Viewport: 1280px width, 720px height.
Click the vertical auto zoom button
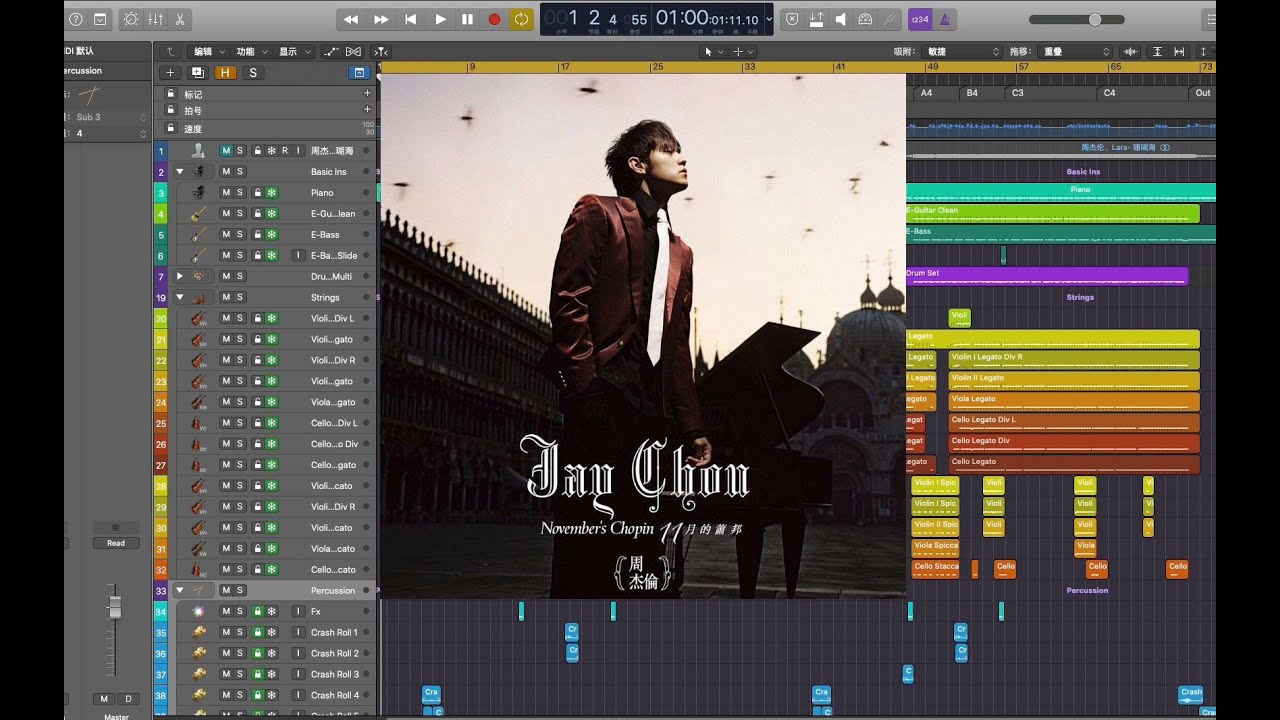(1158, 51)
